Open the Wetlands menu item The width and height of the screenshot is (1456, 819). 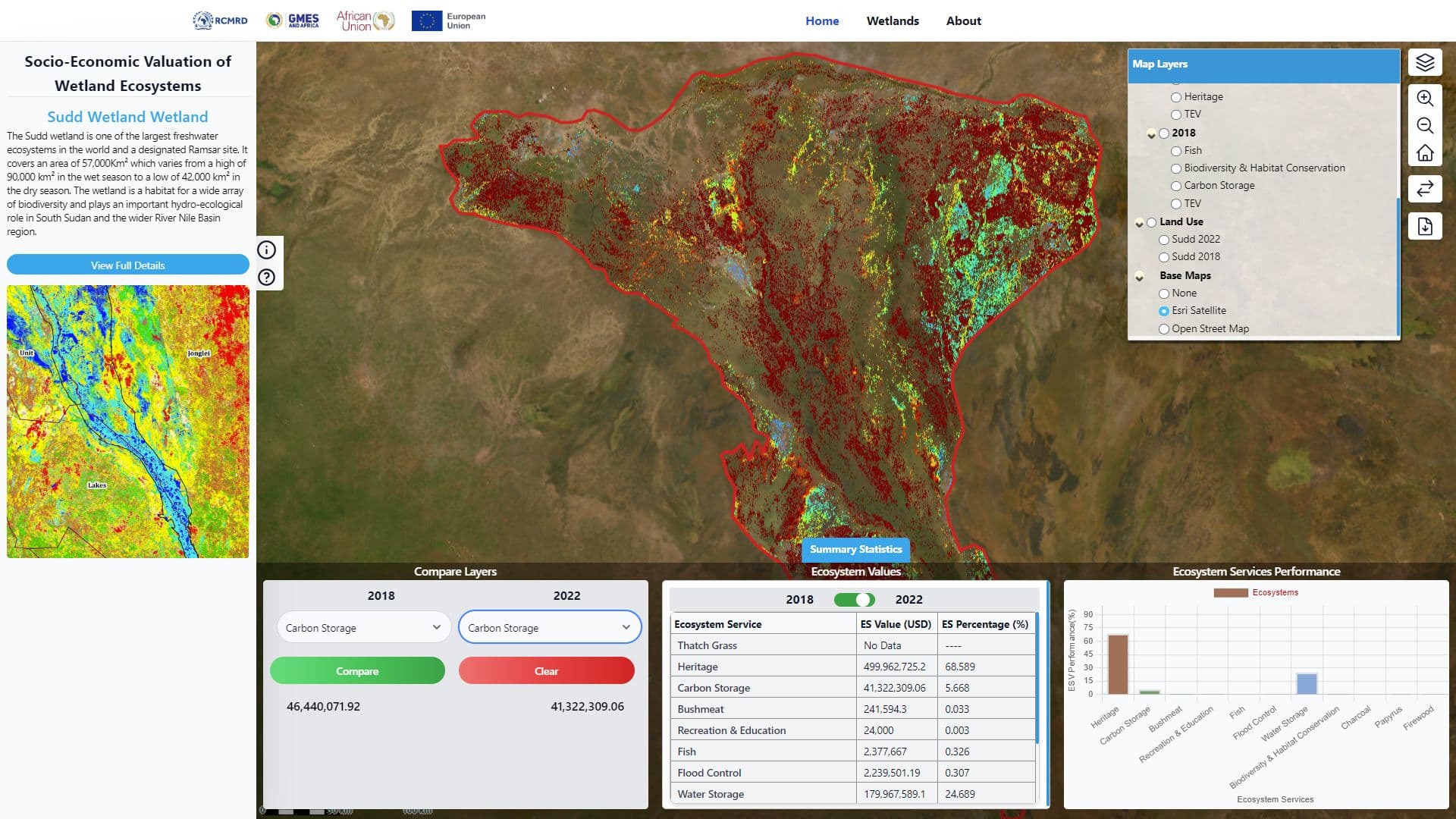click(x=893, y=21)
